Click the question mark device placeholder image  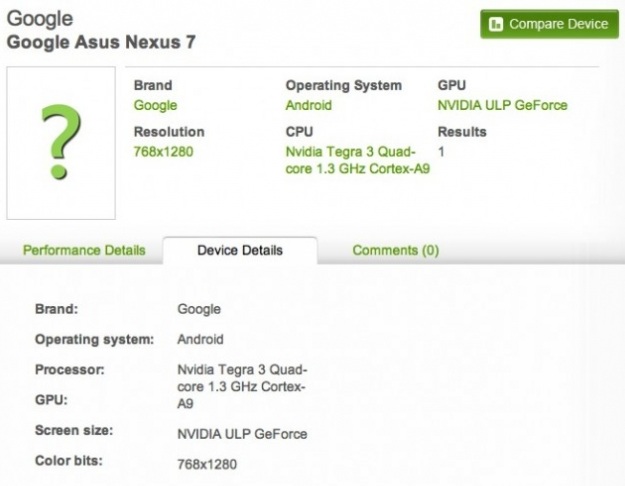[x=60, y=143]
